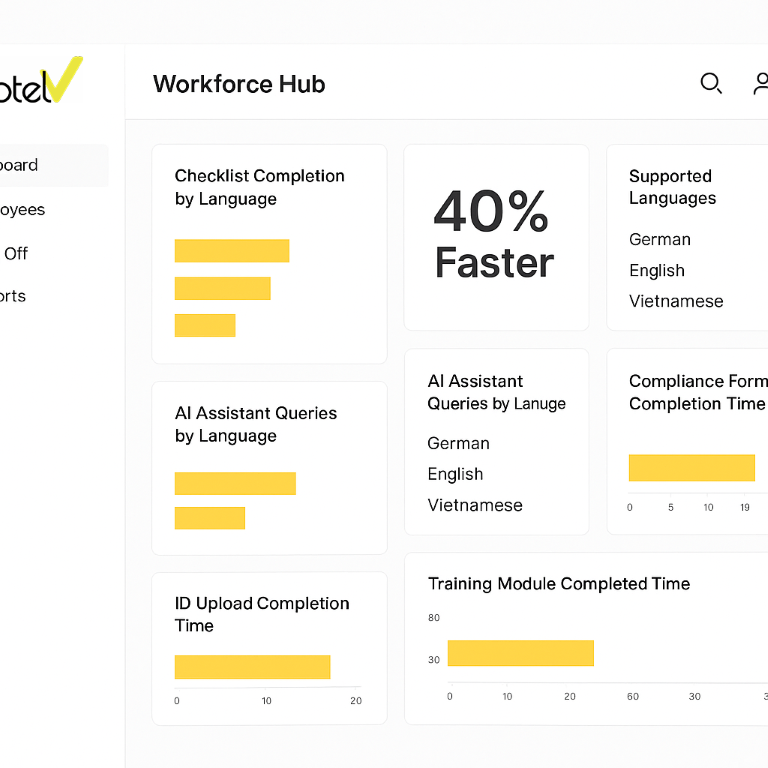This screenshot has width=768, height=768.
Task: Open the Dashboard sidebar item
Action: click(30, 166)
